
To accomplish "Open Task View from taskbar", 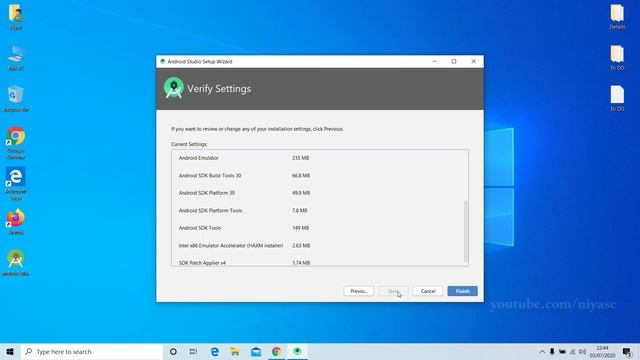I will pos(193,351).
